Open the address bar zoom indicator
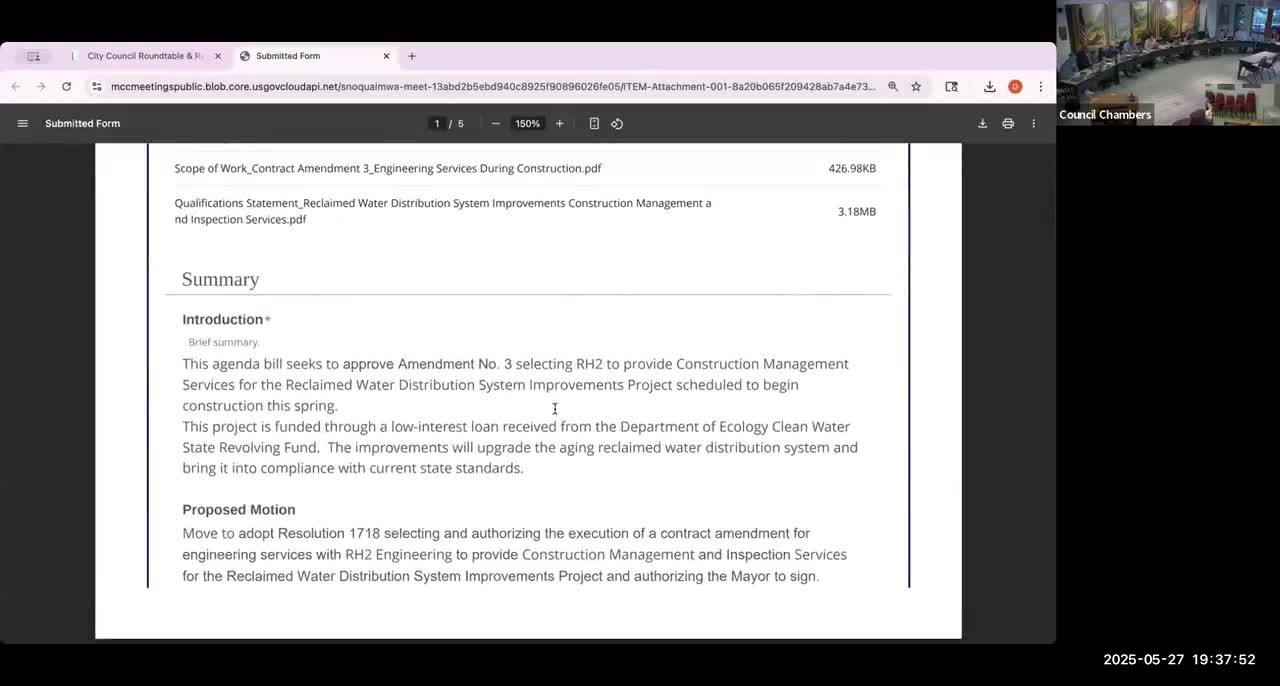Image resolution: width=1280 pixels, height=686 pixels. (x=893, y=87)
